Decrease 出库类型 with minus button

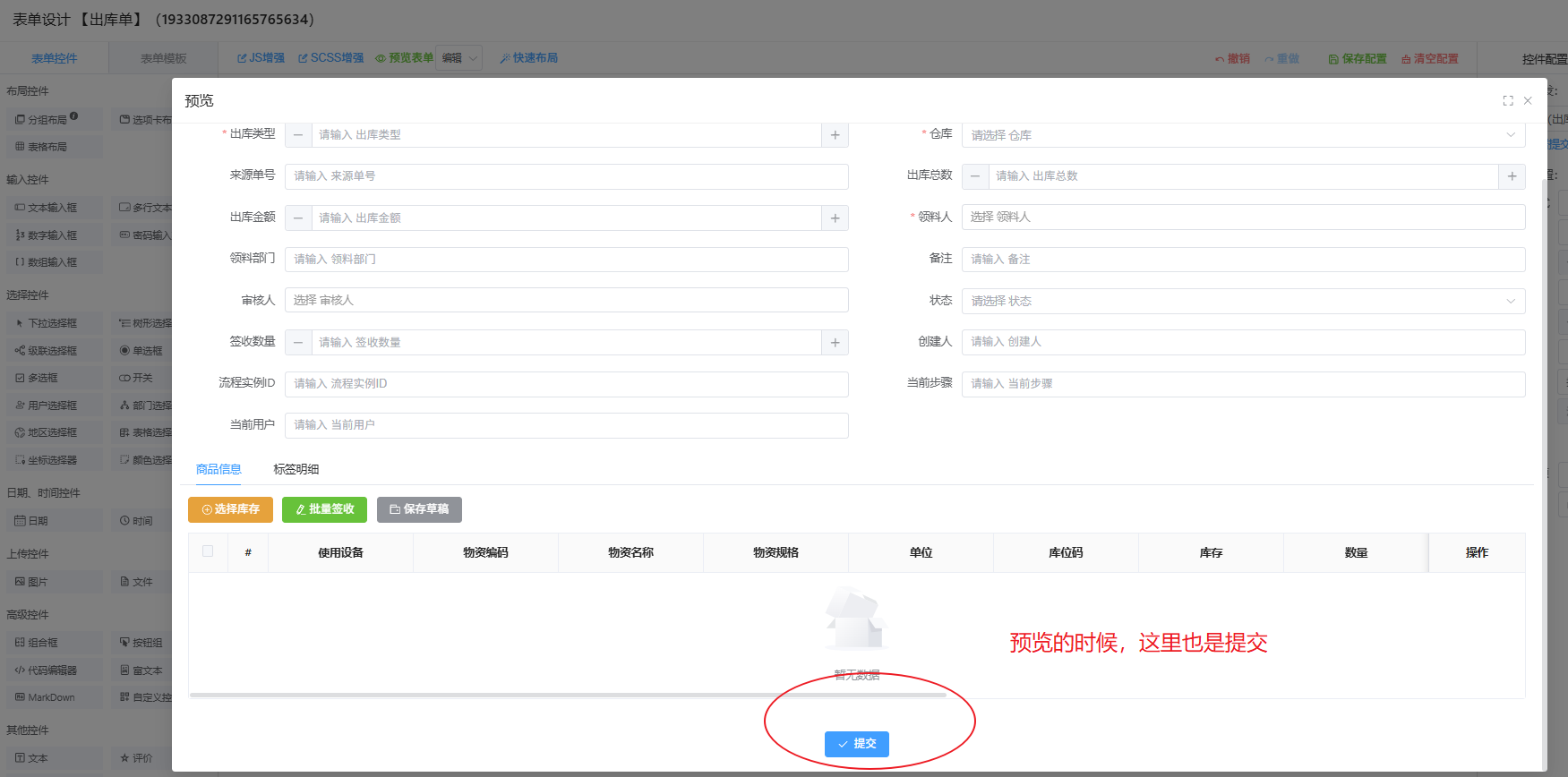298,135
